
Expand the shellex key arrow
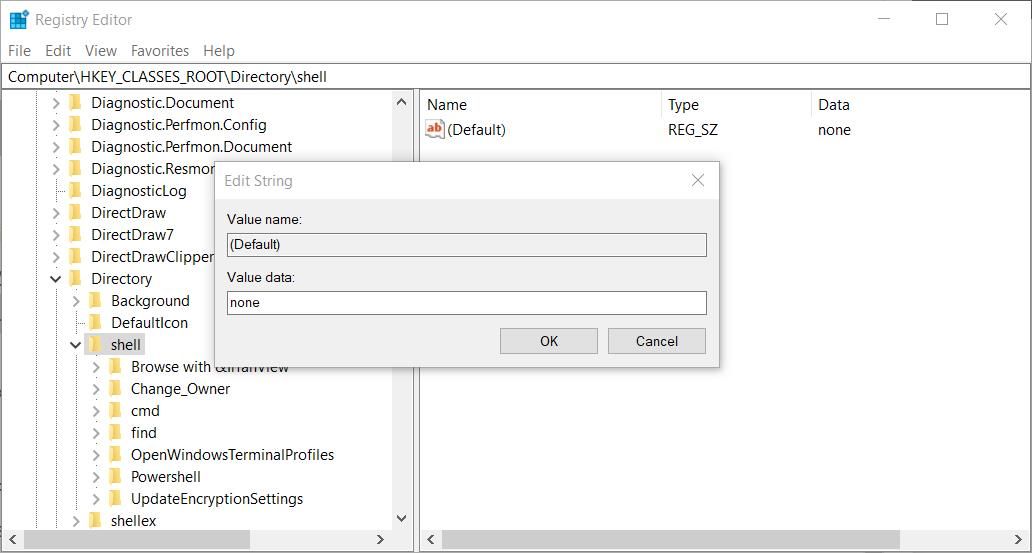pos(76,521)
